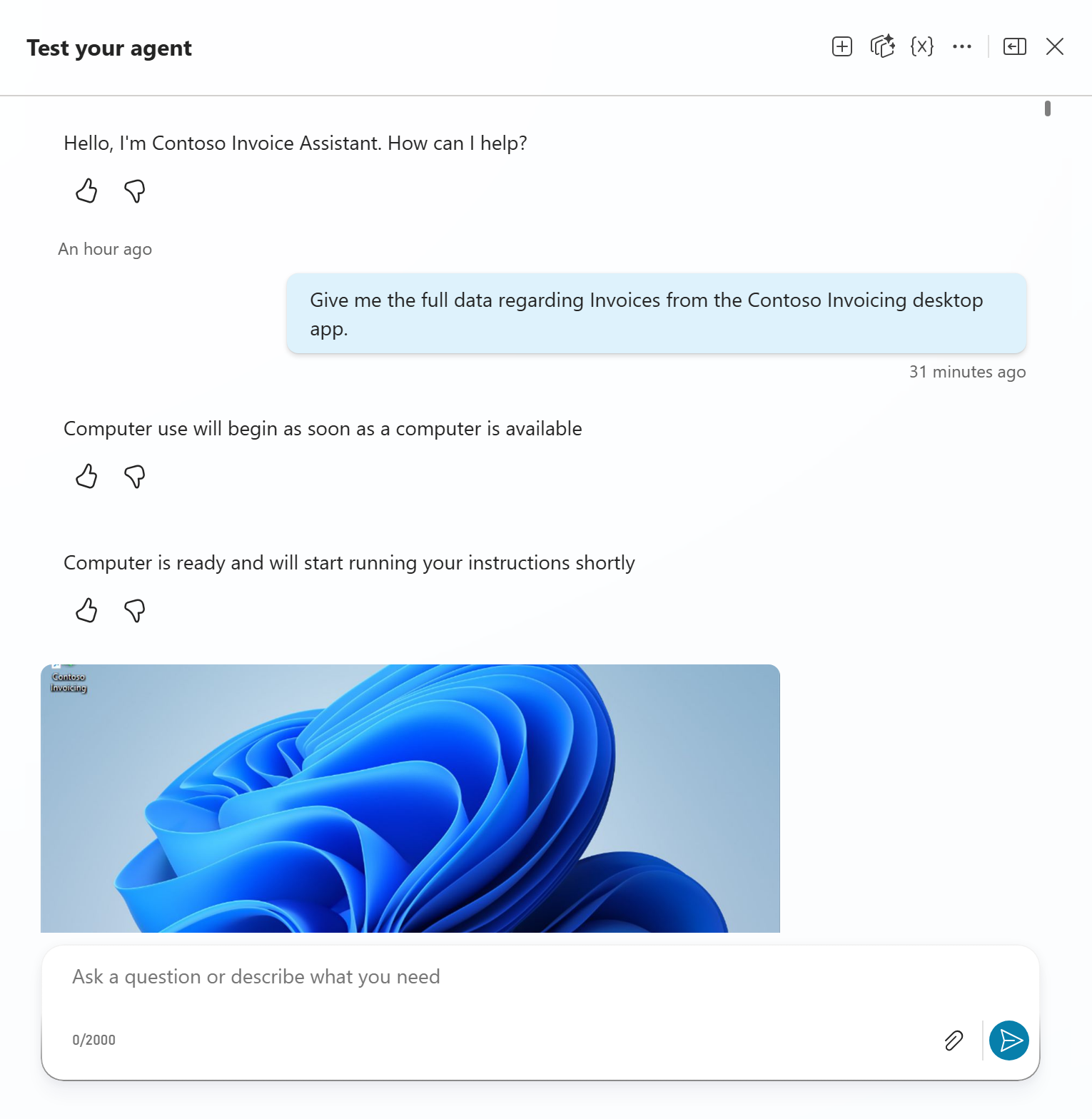Click the 'Test your agent' panel title
Viewport: 1092px width, 1119px height.
(x=109, y=49)
